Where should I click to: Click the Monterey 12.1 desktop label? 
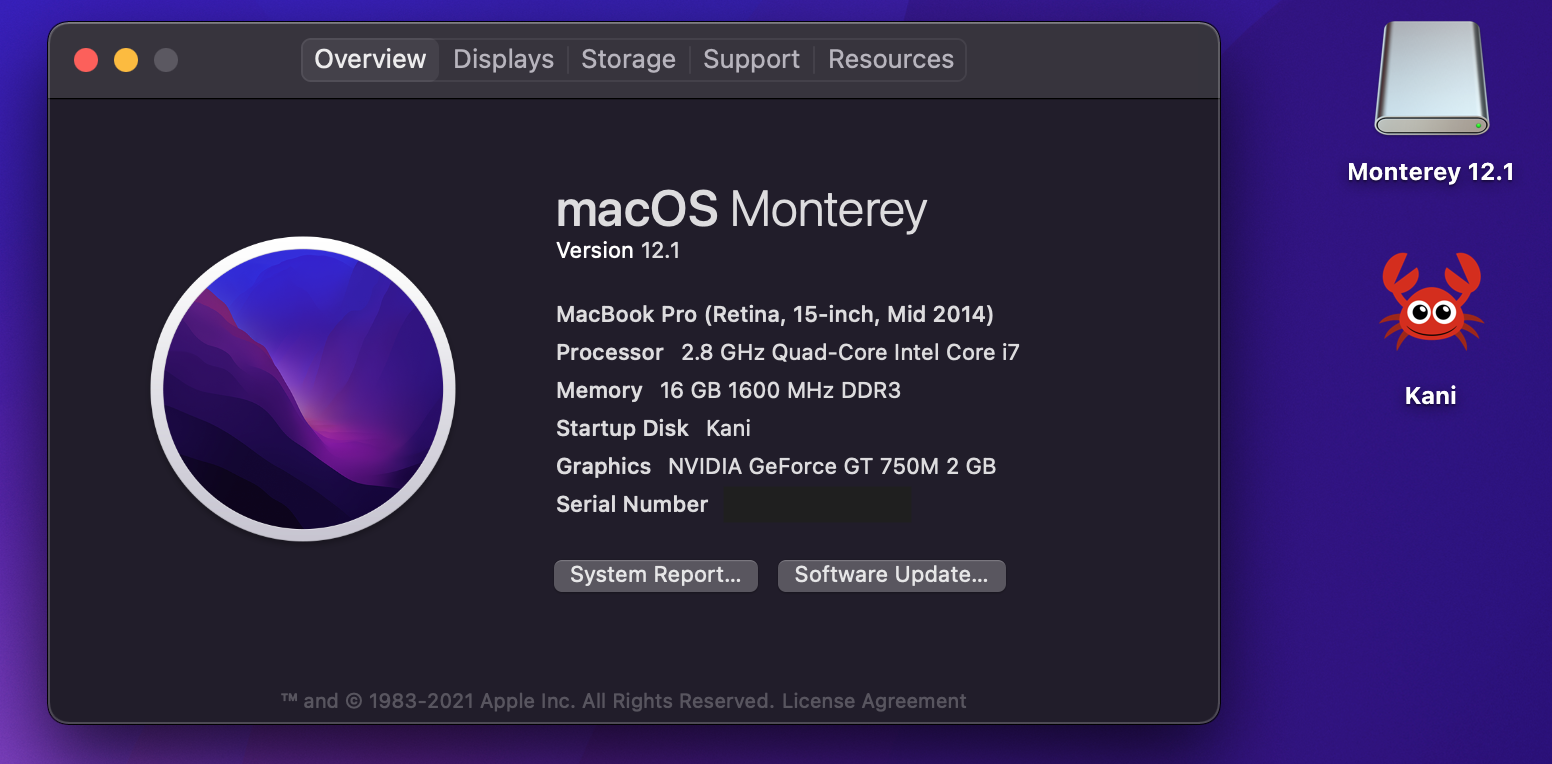point(1430,172)
